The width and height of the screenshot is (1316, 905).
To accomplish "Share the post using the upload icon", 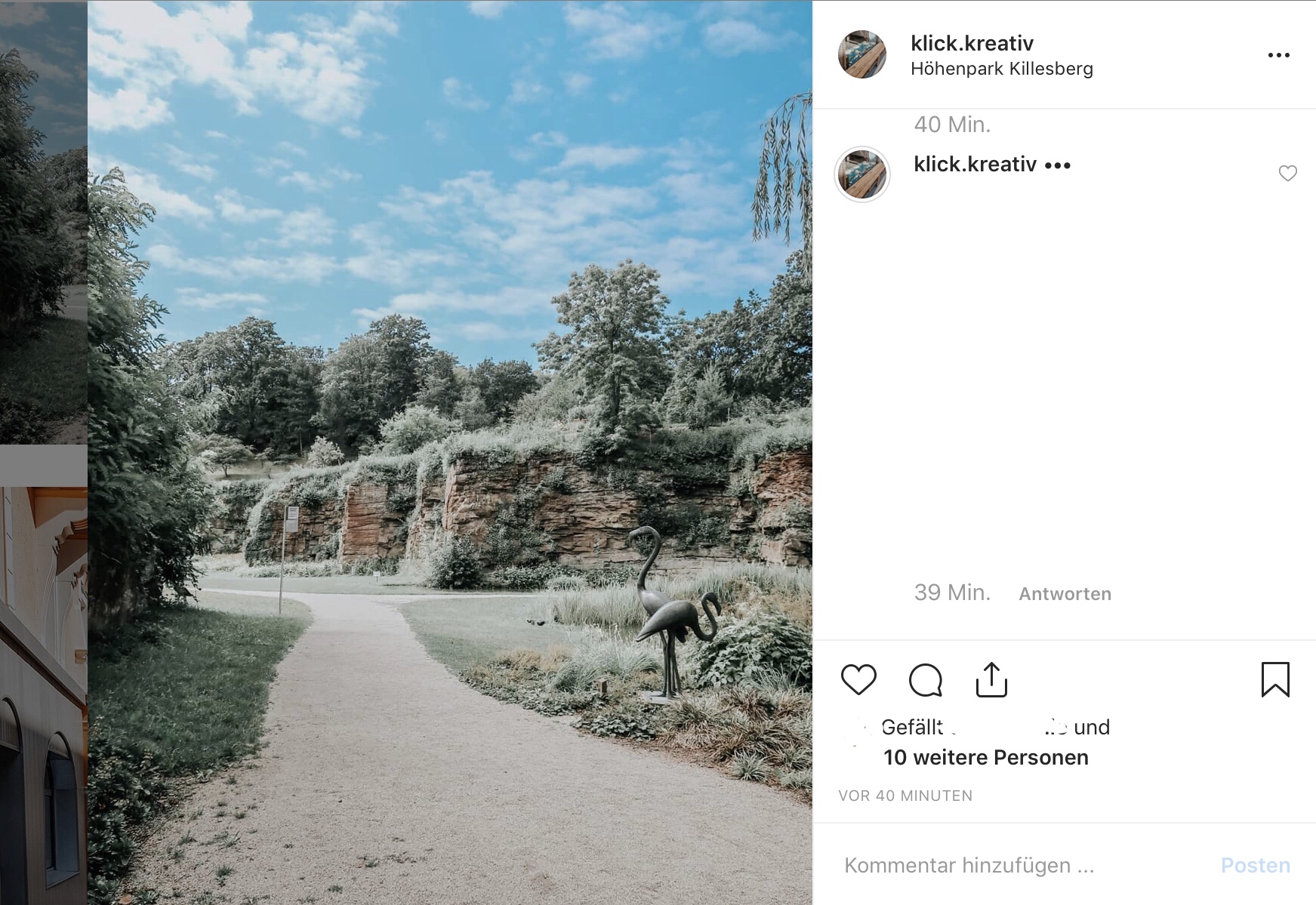I will (991, 679).
